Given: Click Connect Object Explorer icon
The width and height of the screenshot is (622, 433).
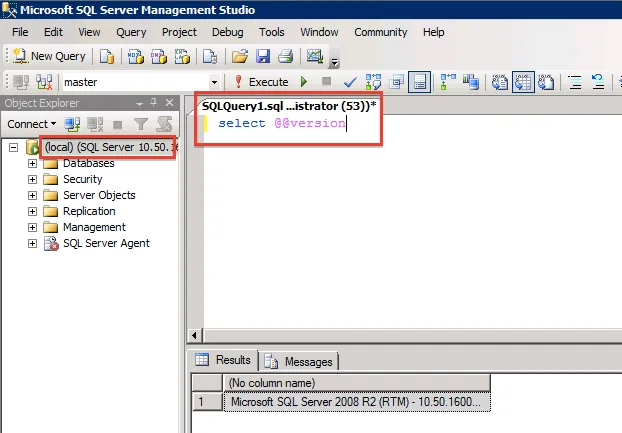Looking at the screenshot, I should [72, 125].
